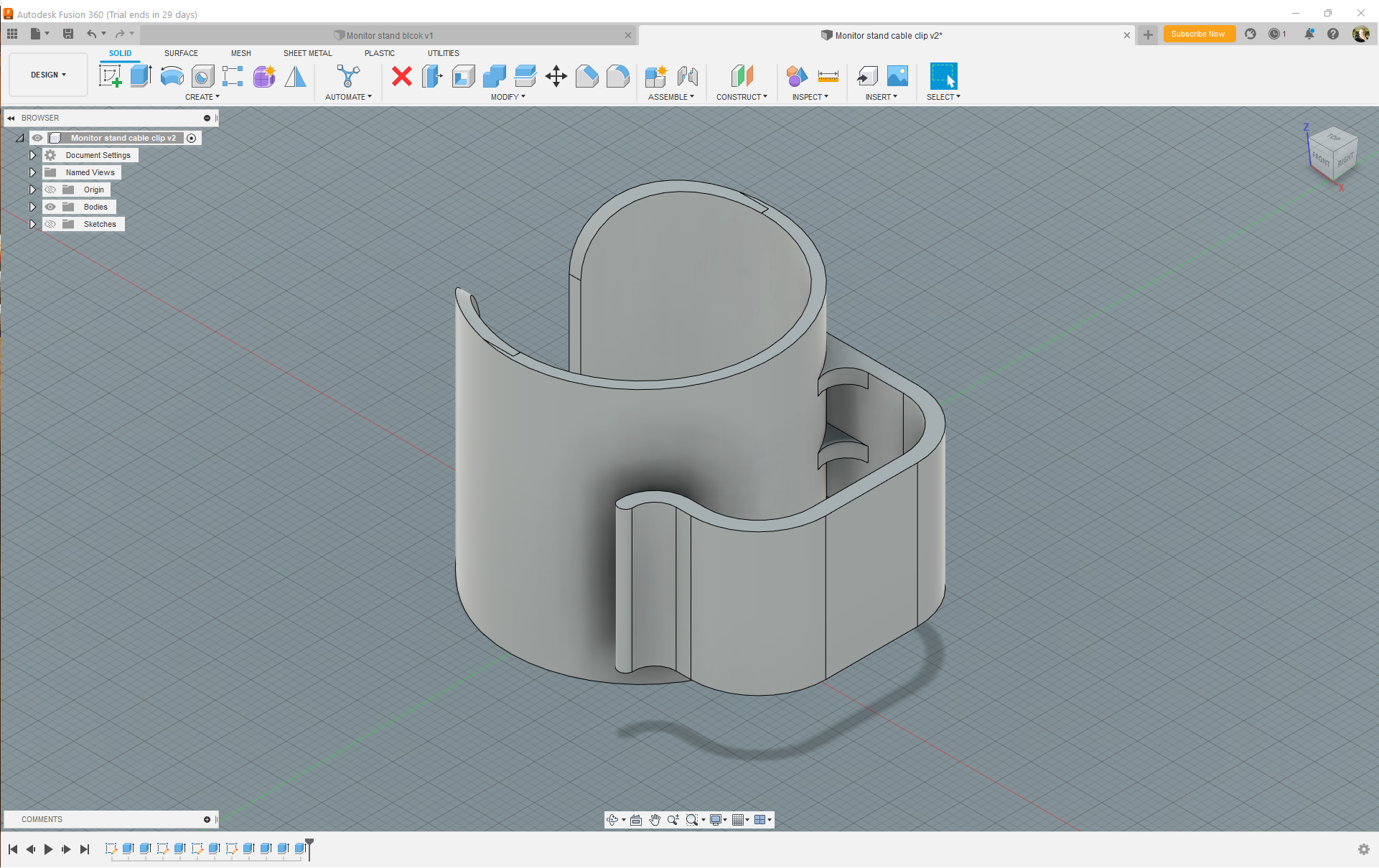
Task: Switch to the Surface tab
Action: [181, 53]
